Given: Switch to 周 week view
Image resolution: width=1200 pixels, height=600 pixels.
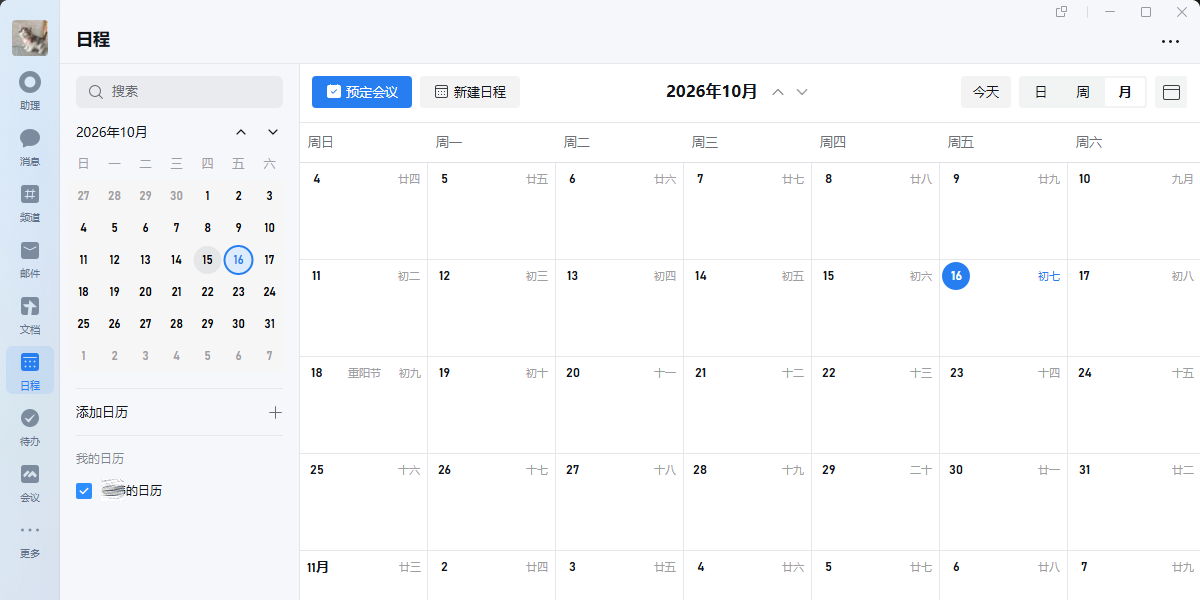Looking at the screenshot, I should [x=1083, y=92].
